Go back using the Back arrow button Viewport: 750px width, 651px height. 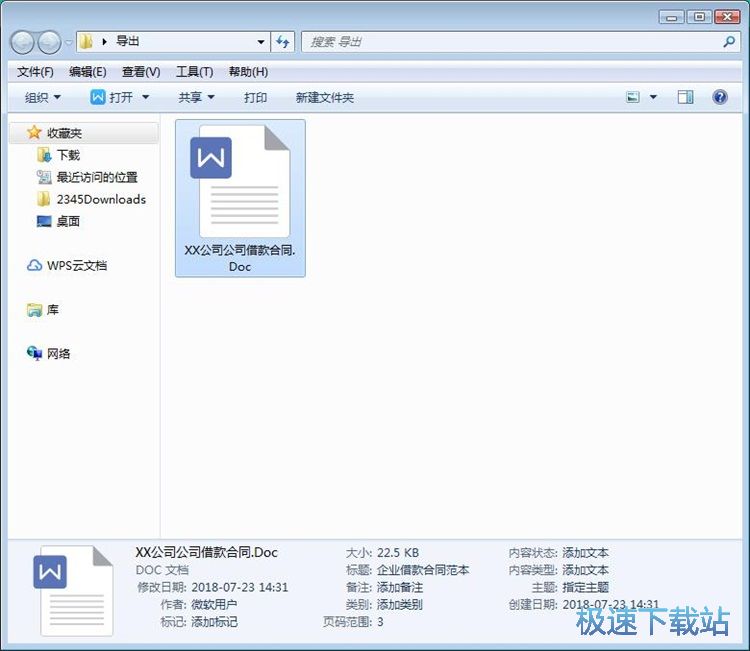click(22, 43)
